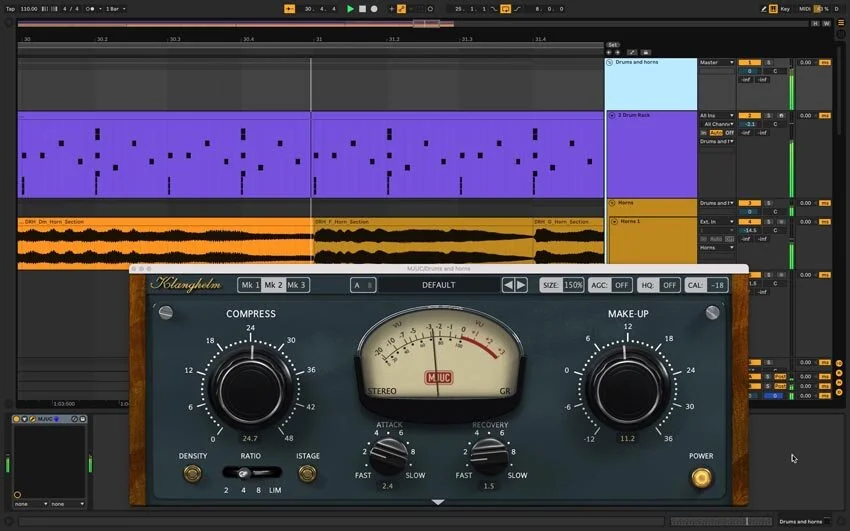Viewport: 850px width, 531px height.
Task: Click the MJUC VU meter display
Action: pyautogui.click(x=439, y=357)
